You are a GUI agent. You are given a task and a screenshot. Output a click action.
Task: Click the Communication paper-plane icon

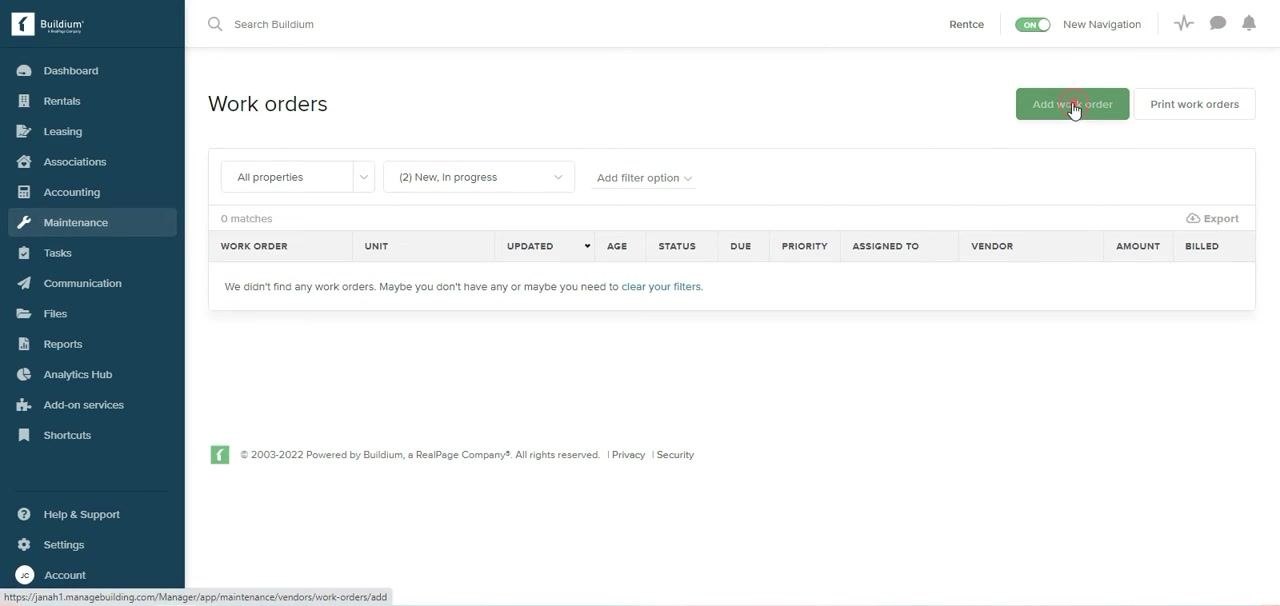coord(24,283)
